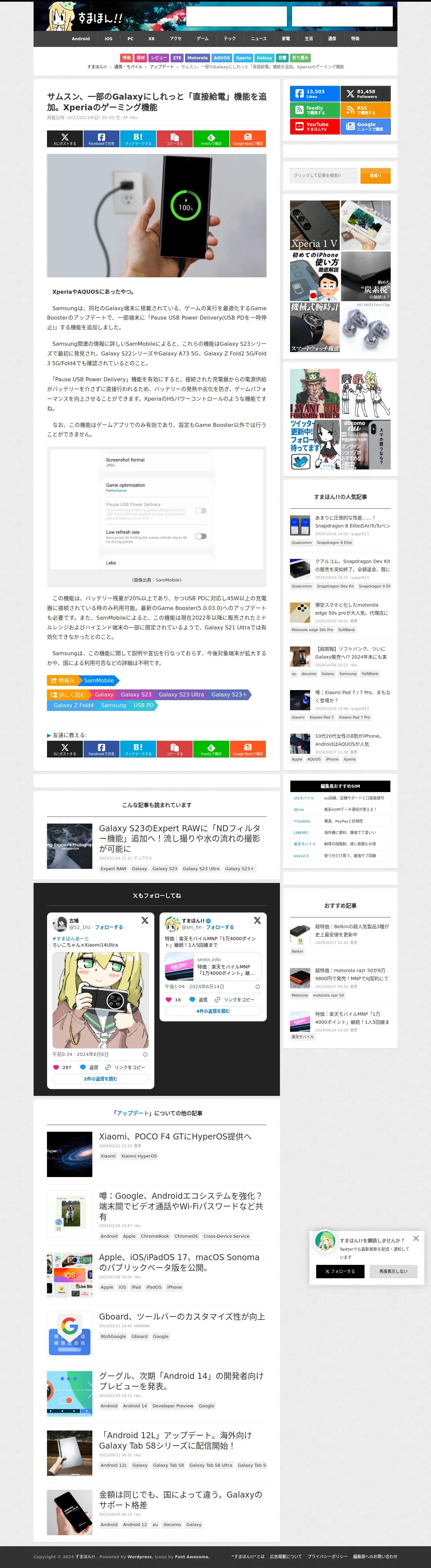The image size is (431, 1568).
Task: Open Galaxy S23 Expert RAW related article
Action: tap(180, 838)
